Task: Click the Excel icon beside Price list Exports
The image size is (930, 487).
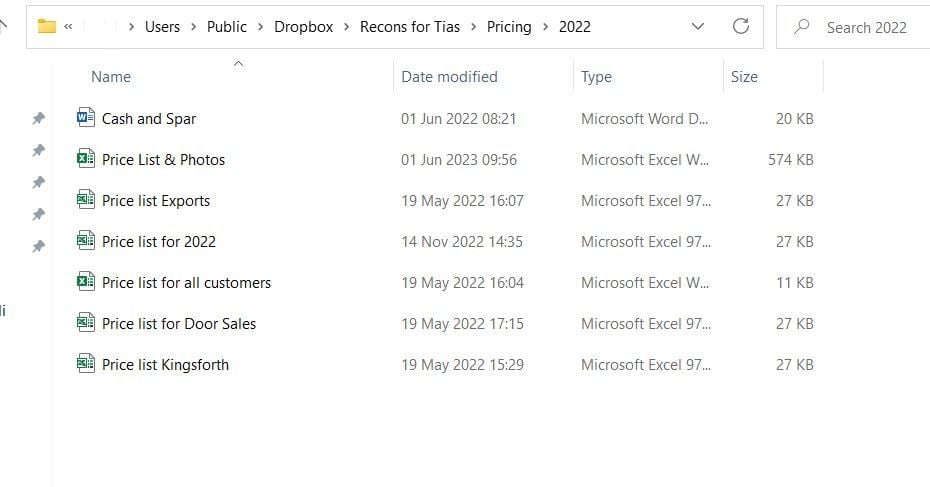Action: point(85,200)
